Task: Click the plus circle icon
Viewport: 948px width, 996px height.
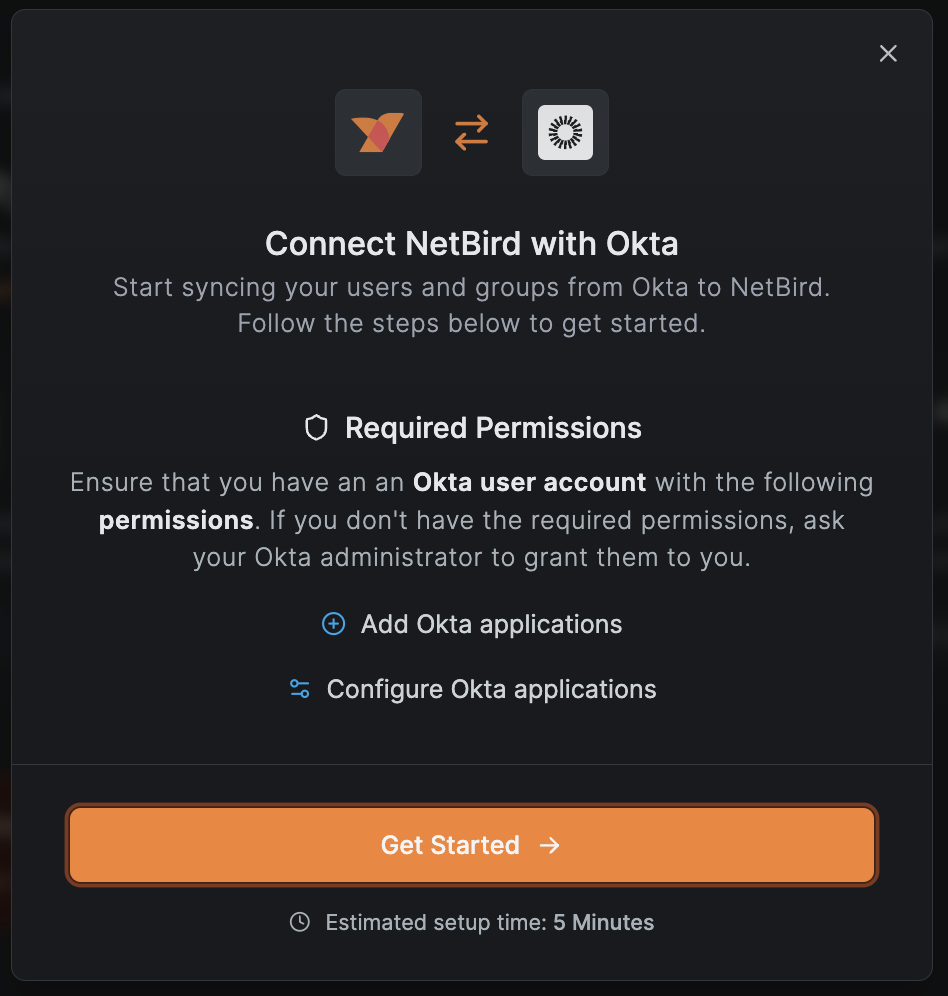Action: [x=333, y=624]
